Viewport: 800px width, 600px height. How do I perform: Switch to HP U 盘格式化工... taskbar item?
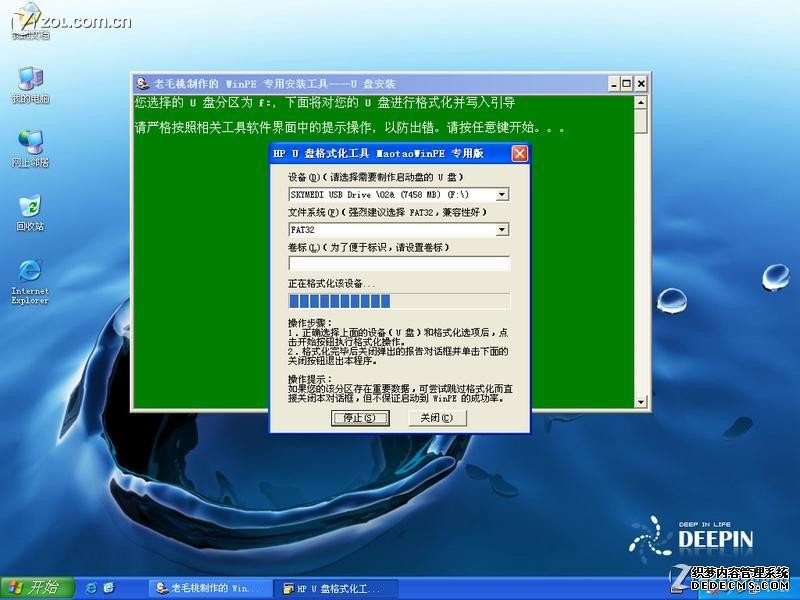coord(335,588)
